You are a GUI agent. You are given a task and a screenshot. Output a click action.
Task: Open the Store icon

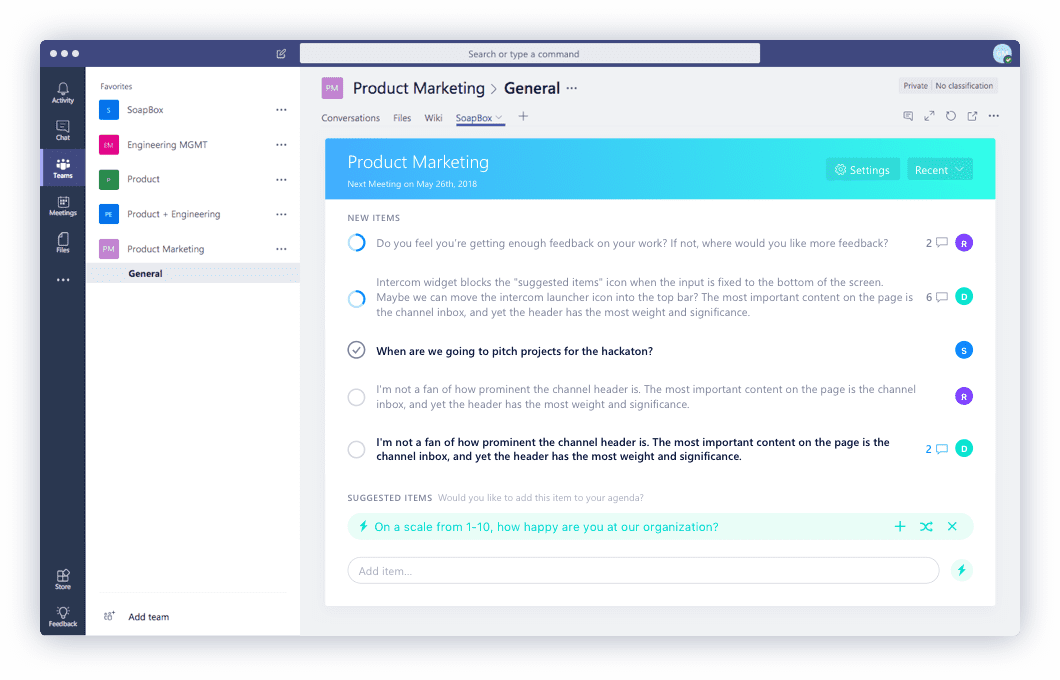[x=63, y=579]
